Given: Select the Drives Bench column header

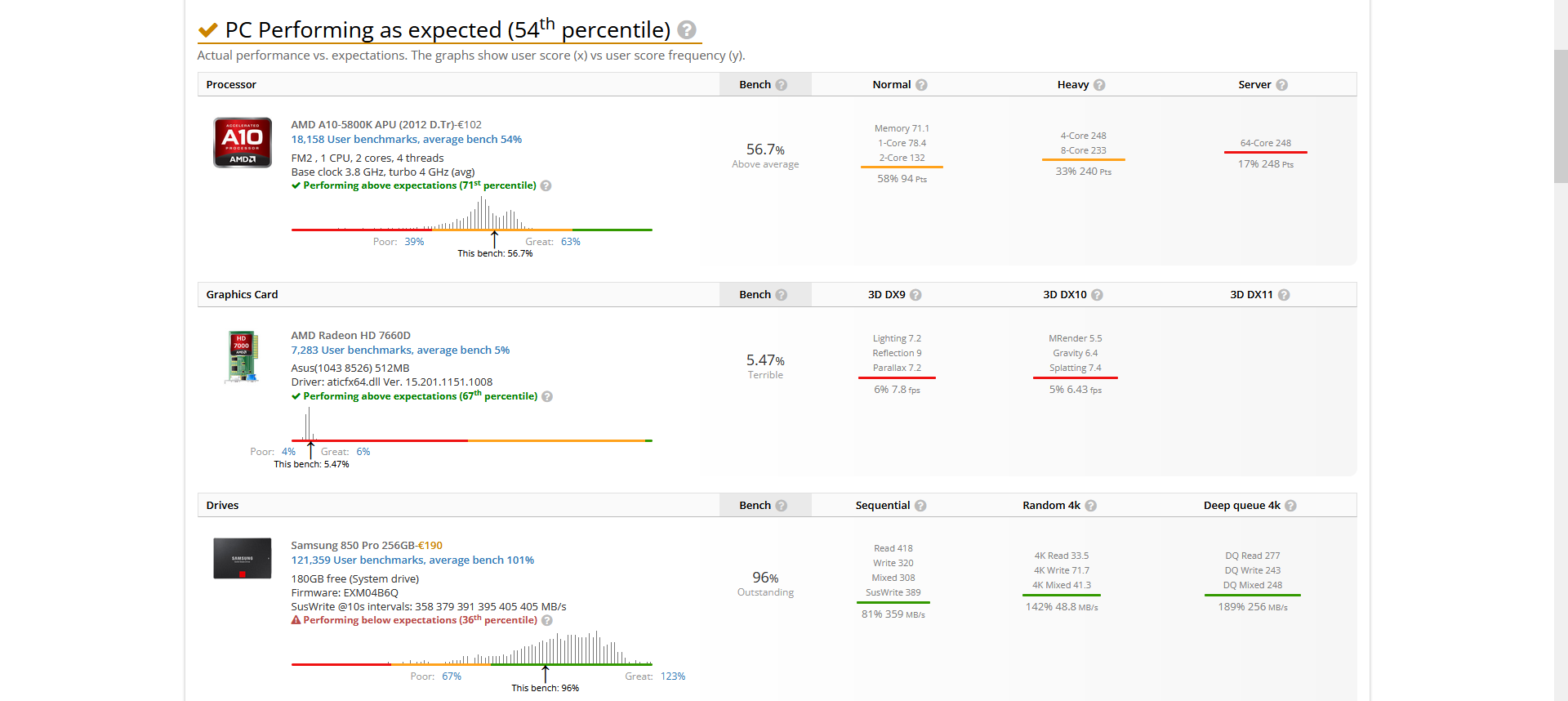Looking at the screenshot, I should point(755,506).
